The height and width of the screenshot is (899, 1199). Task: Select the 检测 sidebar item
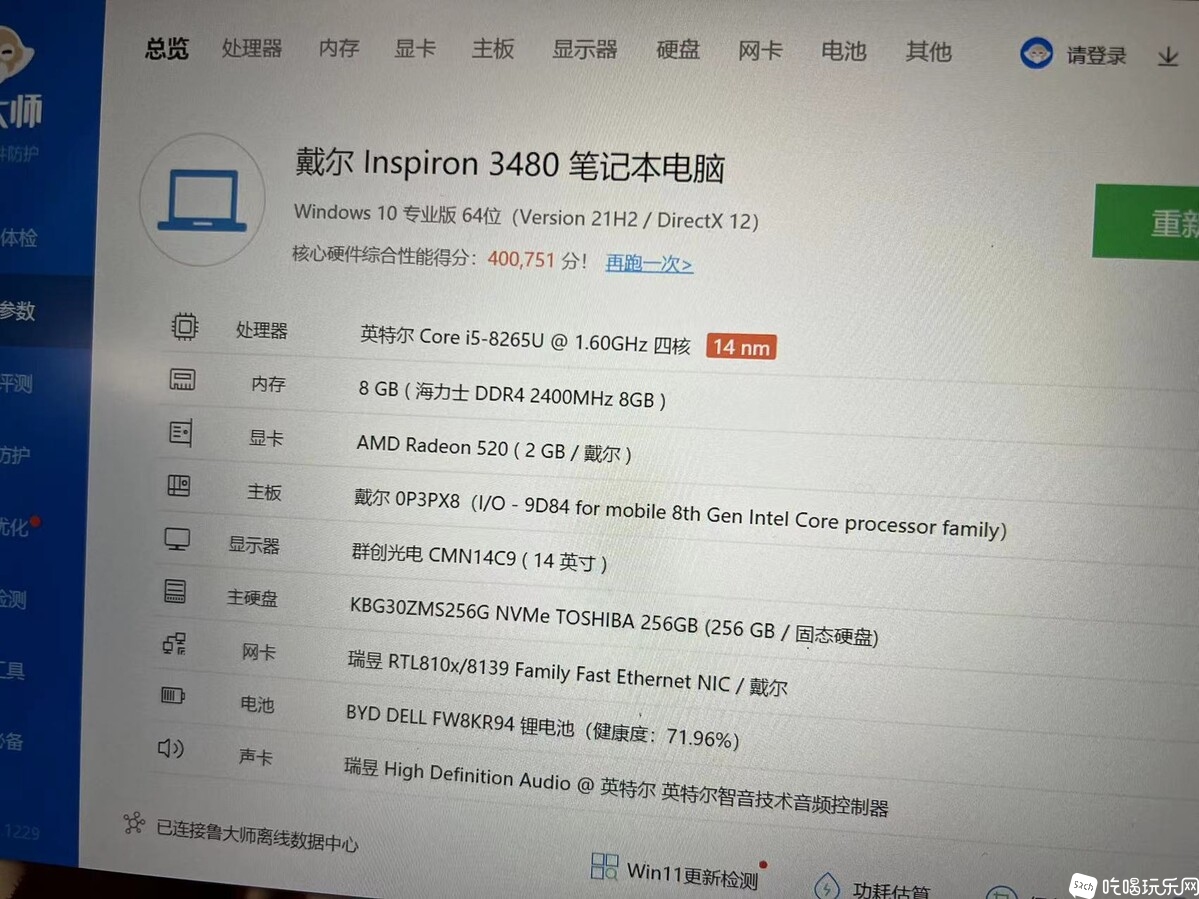pos(13,599)
